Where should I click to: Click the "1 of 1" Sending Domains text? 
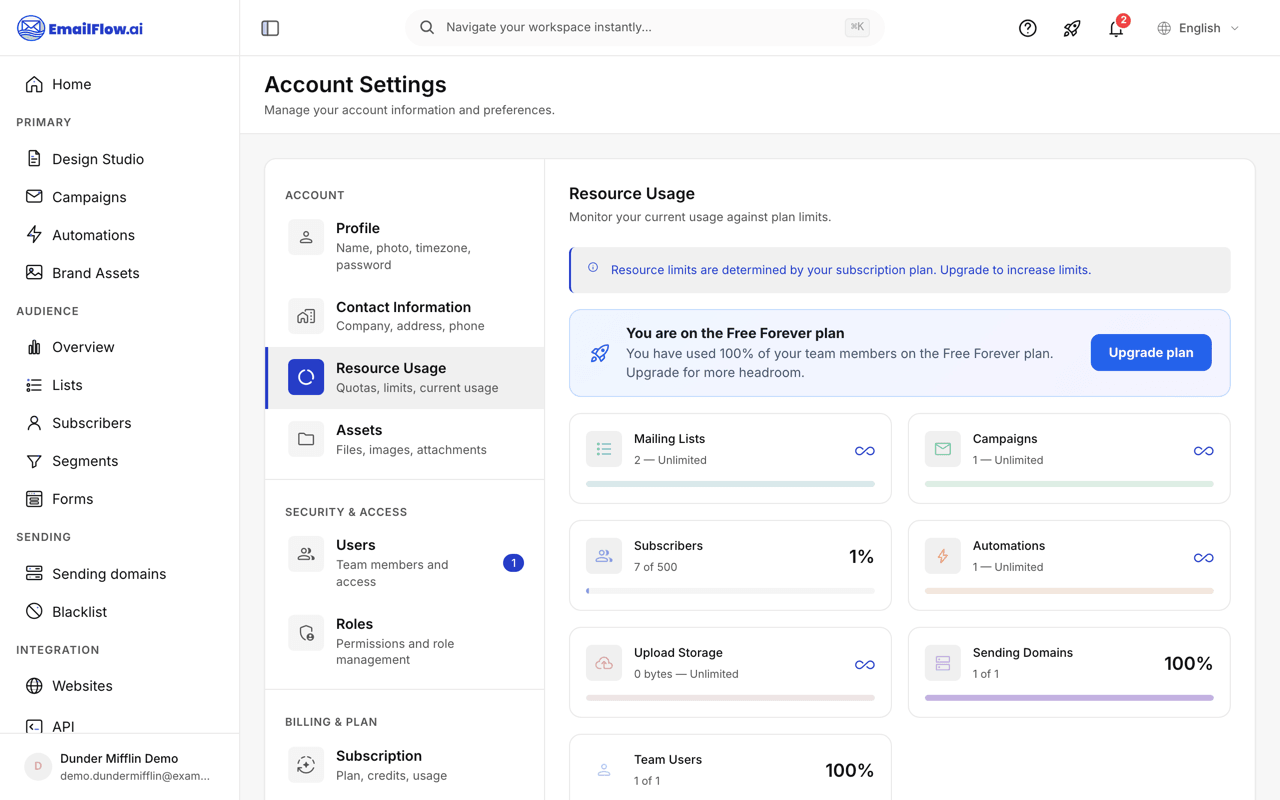(x=986, y=674)
